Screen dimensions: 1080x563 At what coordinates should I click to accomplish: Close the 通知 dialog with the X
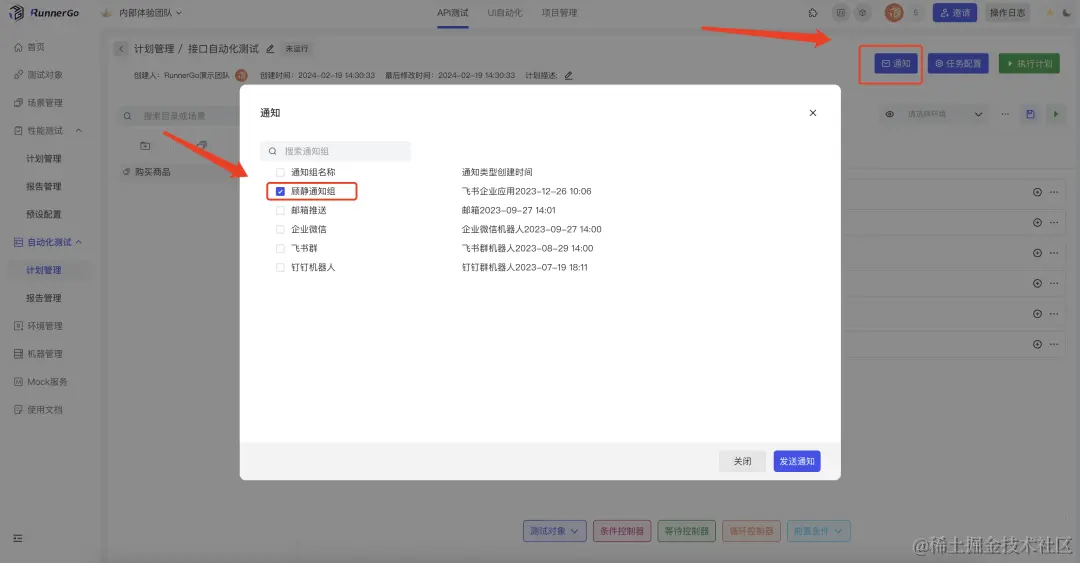(x=813, y=113)
